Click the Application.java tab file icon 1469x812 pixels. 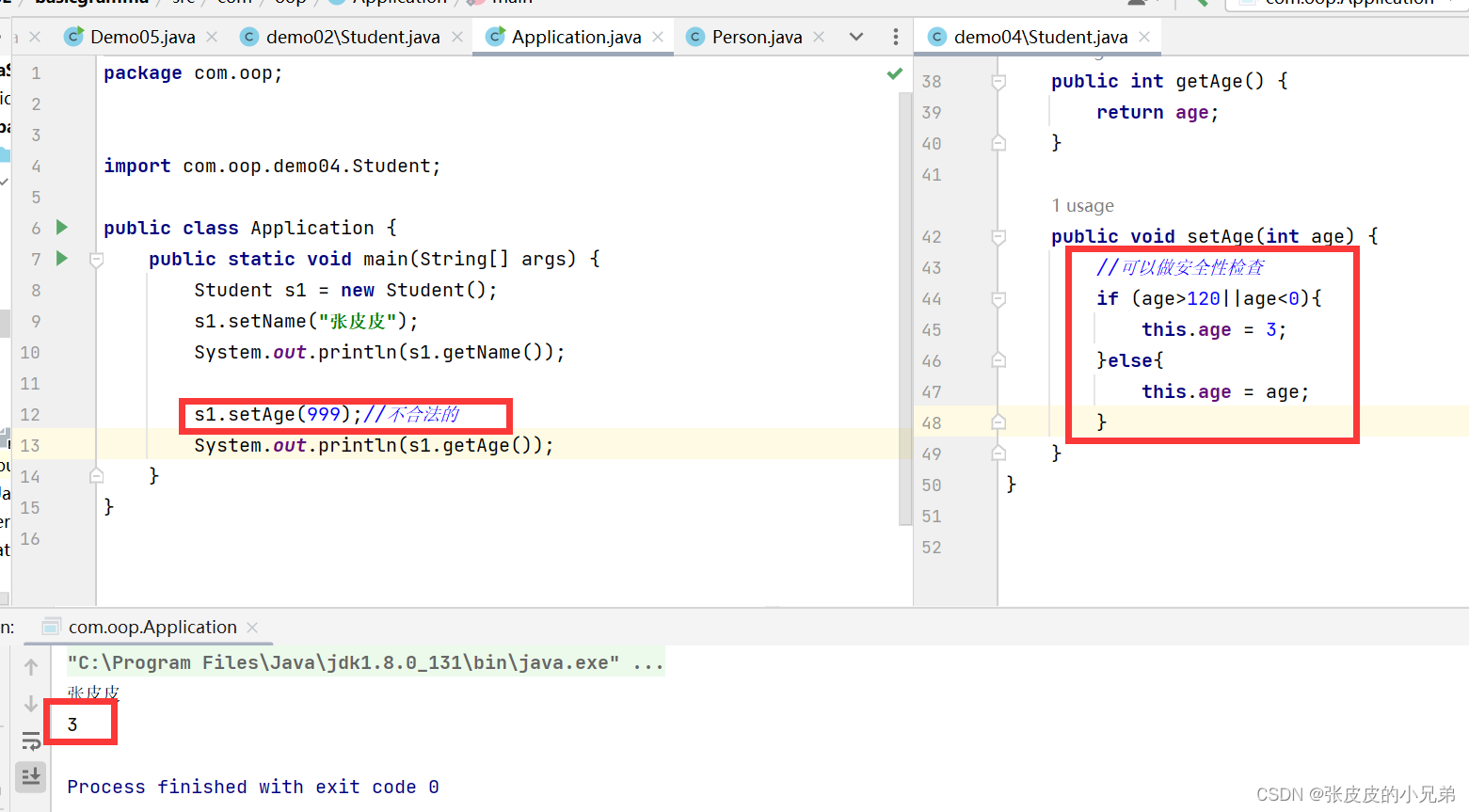[495, 37]
